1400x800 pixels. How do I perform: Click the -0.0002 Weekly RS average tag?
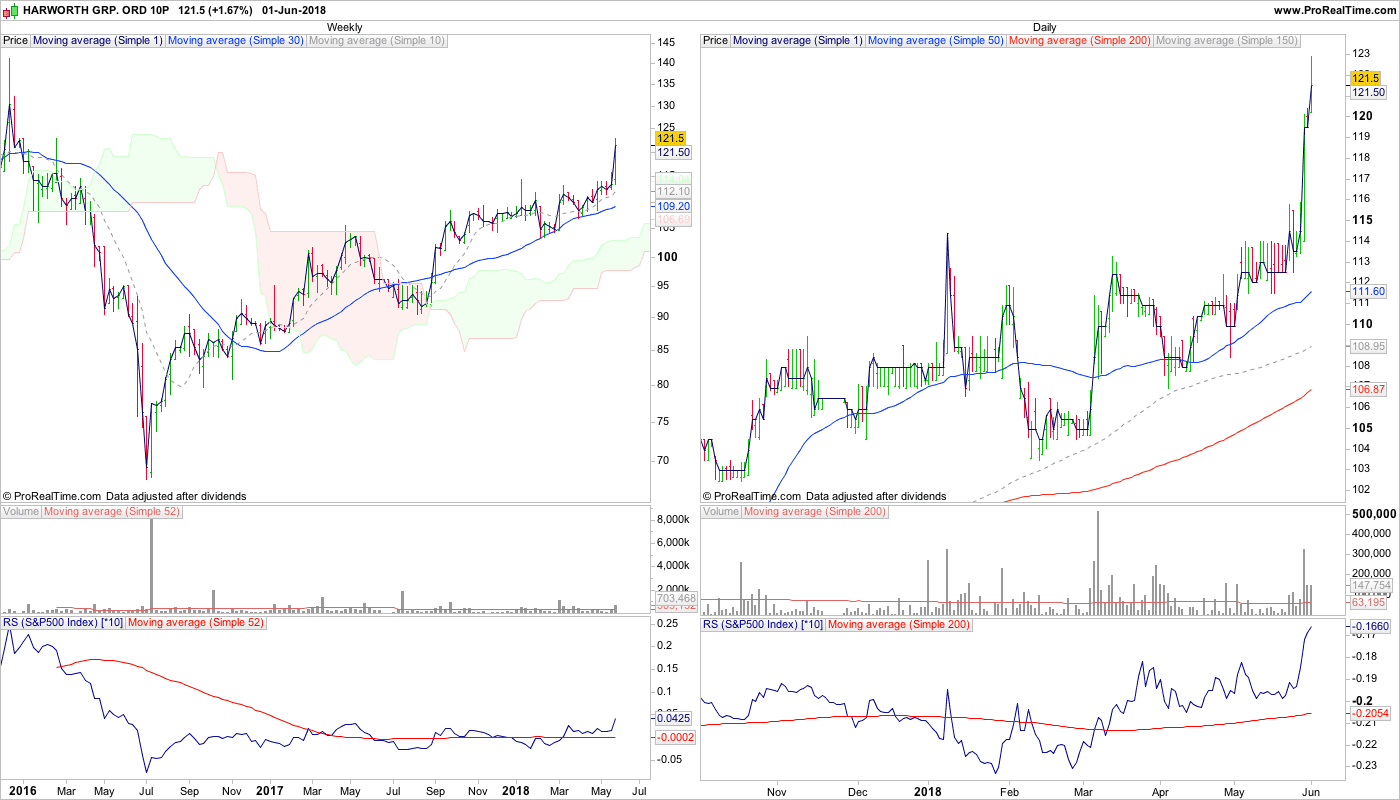pyautogui.click(x=674, y=737)
